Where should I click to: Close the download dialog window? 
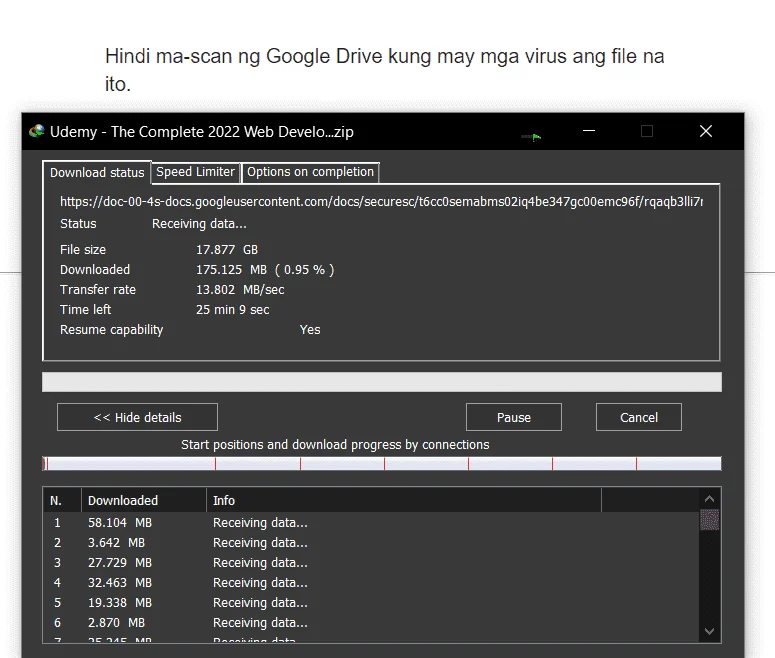[706, 131]
